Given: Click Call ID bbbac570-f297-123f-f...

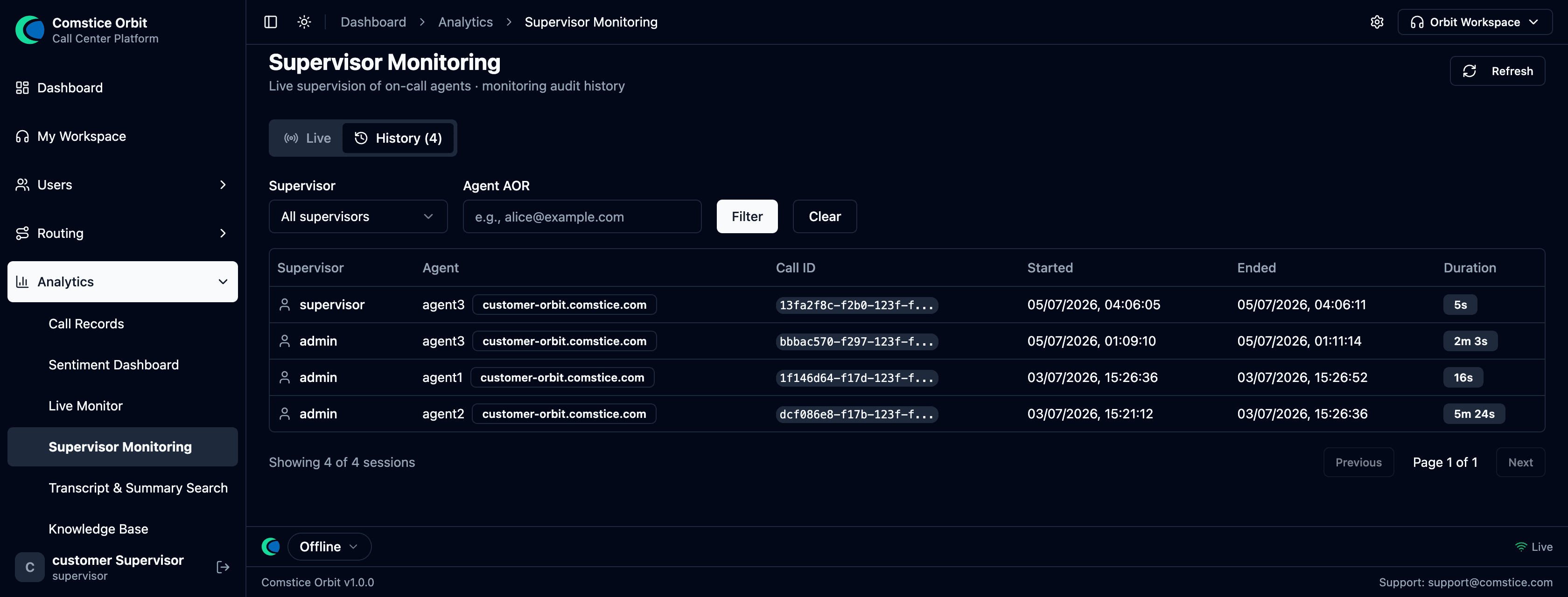Looking at the screenshot, I should coord(856,341).
